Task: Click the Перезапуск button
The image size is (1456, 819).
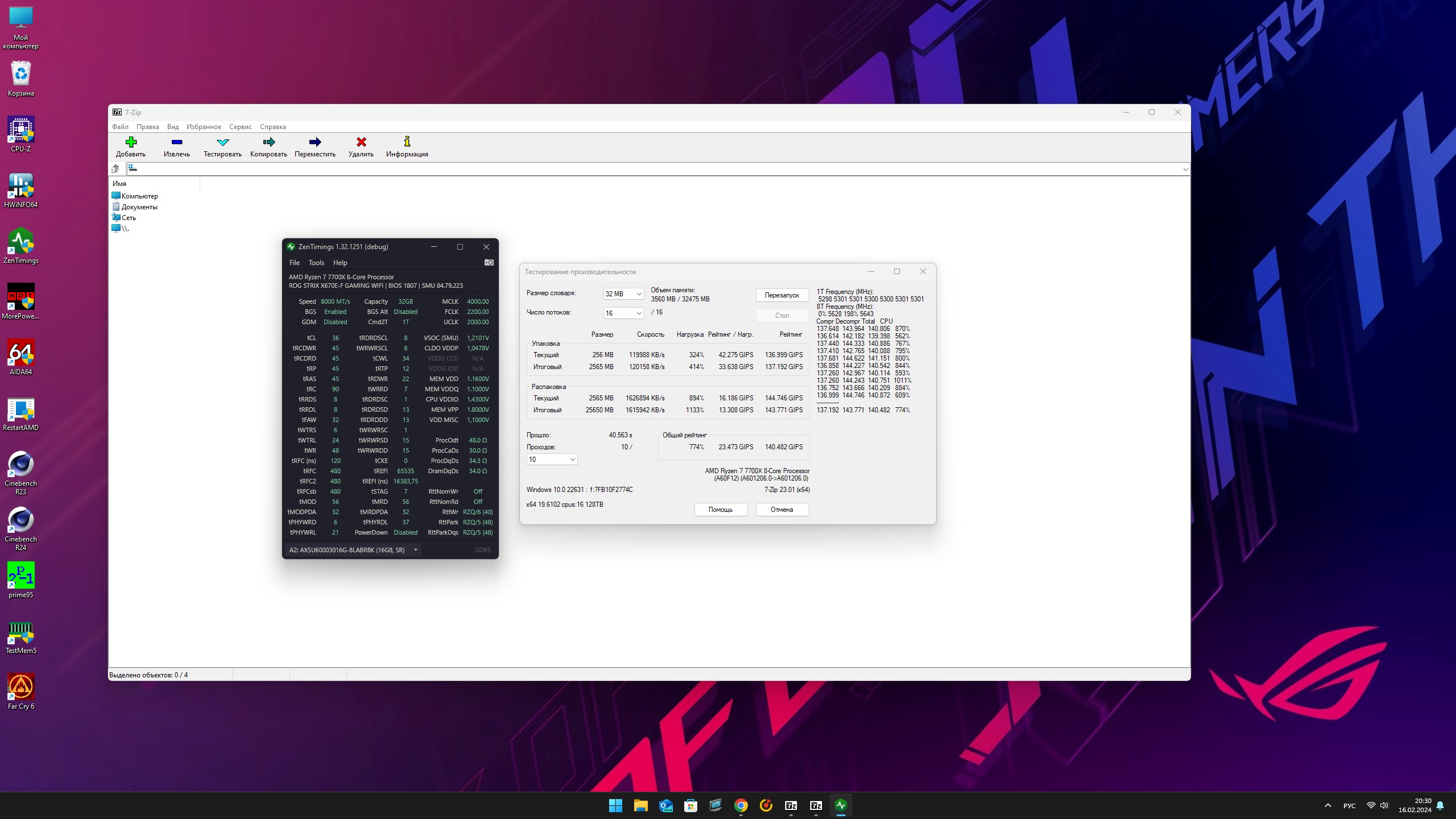Action: pos(782,295)
